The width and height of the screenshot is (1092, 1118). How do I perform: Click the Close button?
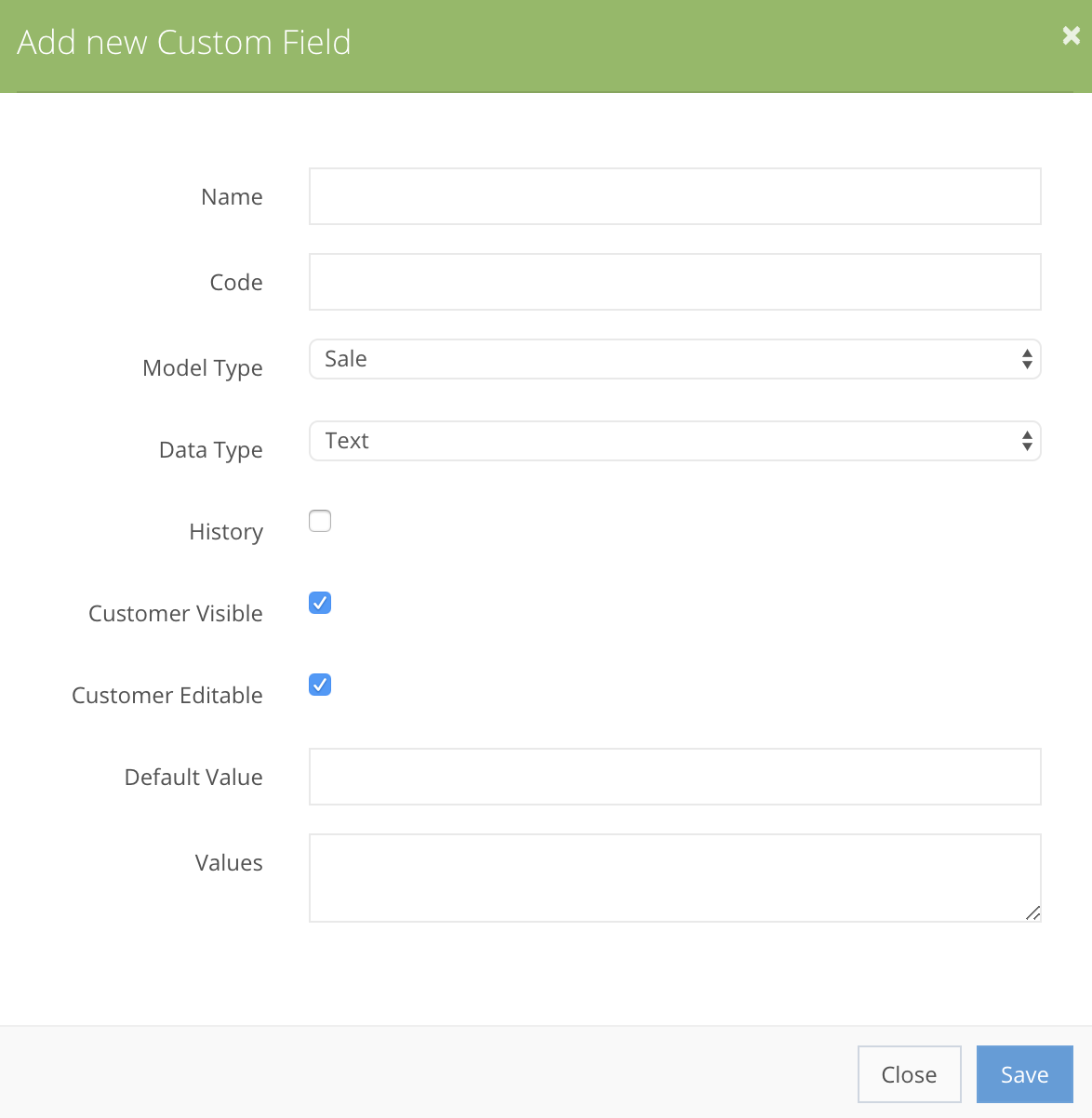pos(909,1074)
